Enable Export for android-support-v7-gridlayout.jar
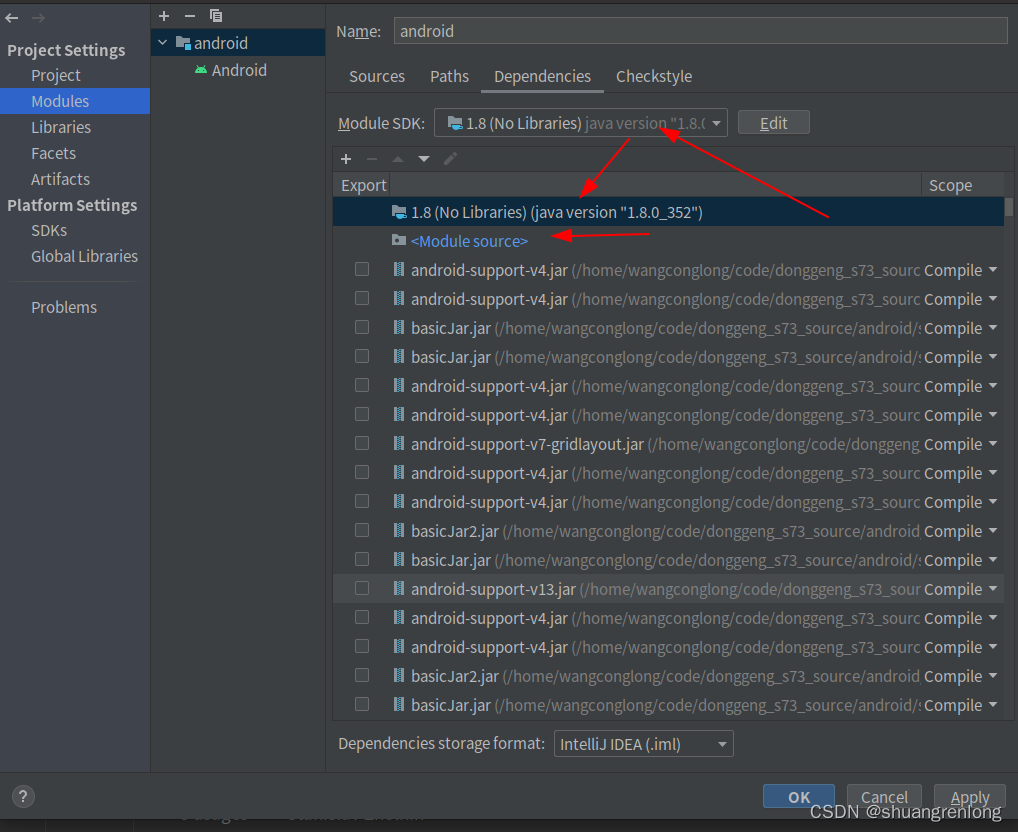Viewport: 1018px width, 832px height. click(x=362, y=443)
